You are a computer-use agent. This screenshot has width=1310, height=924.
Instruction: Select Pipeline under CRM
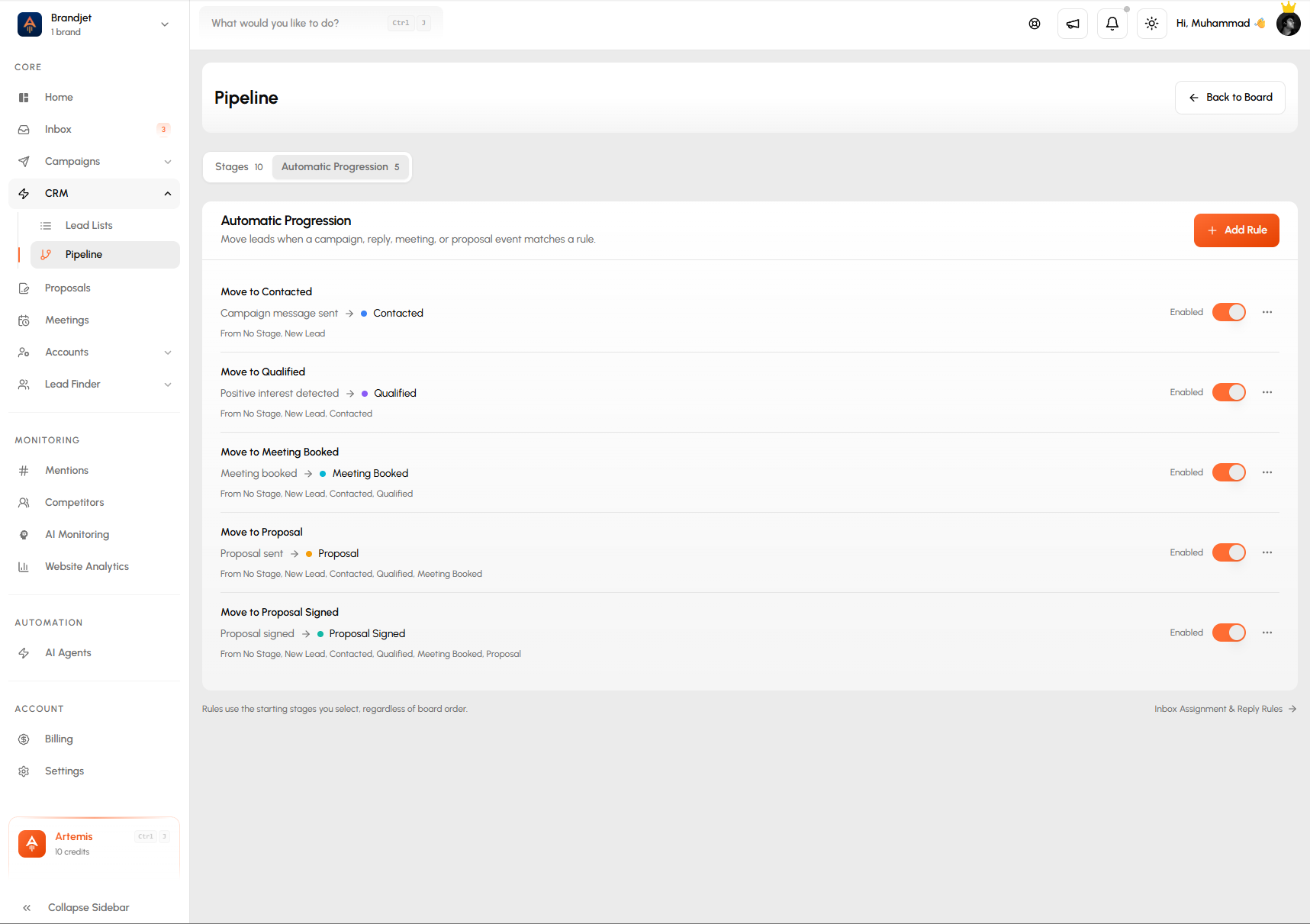tap(105, 255)
